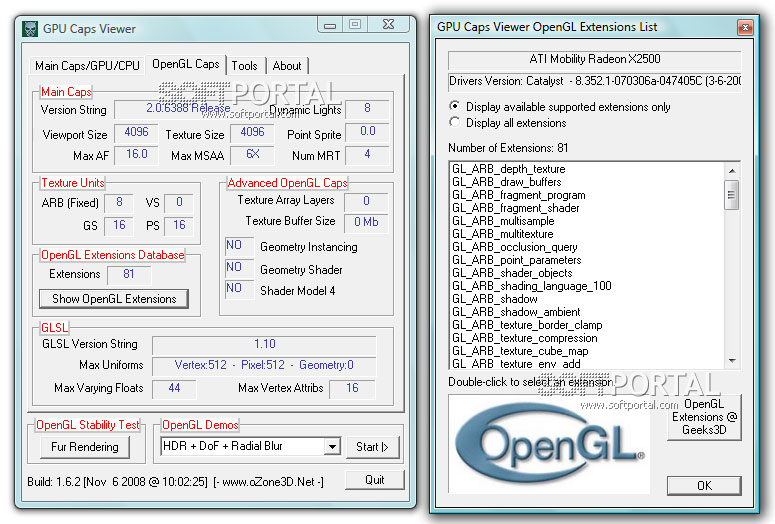Click Show OpenGL Extensions button
Image resolution: width=775 pixels, height=524 pixels.
pyautogui.click(x=114, y=299)
